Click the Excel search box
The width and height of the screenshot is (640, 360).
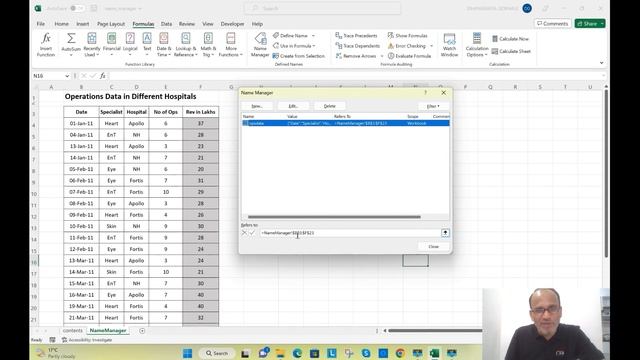pos(322,8)
